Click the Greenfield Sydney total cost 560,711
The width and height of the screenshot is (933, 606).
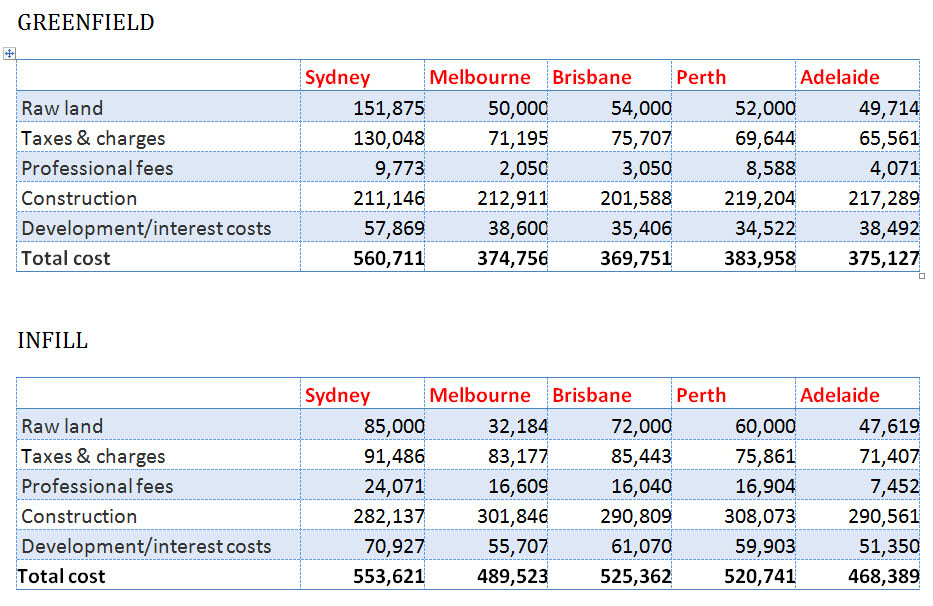click(x=389, y=258)
